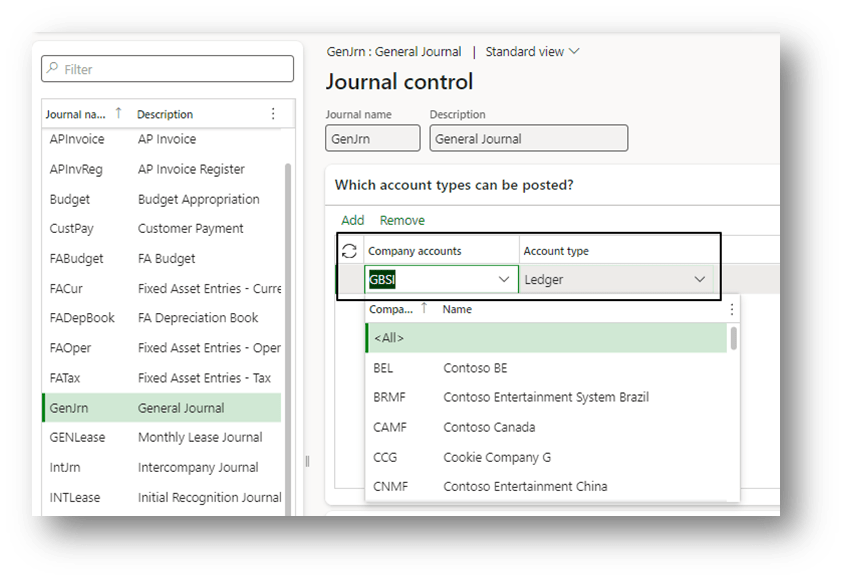
Task: Click Journal name sort arrow icon
Action: pyautogui.click(x=120, y=114)
